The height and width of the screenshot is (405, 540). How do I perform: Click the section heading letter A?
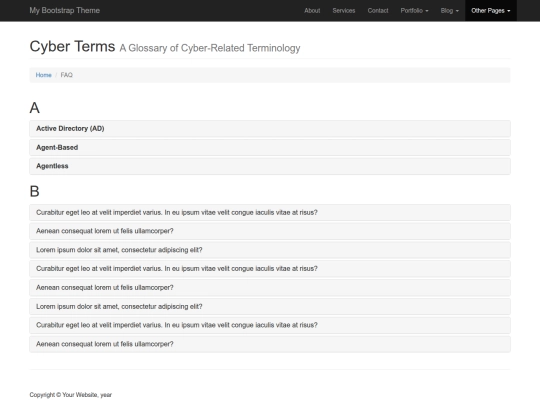[34, 108]
